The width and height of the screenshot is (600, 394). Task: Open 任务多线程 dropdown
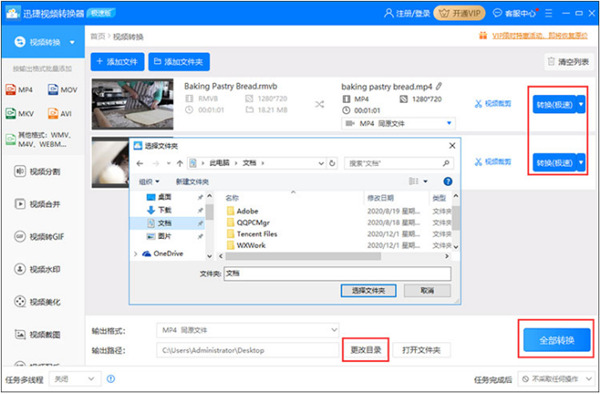(75, 379)
